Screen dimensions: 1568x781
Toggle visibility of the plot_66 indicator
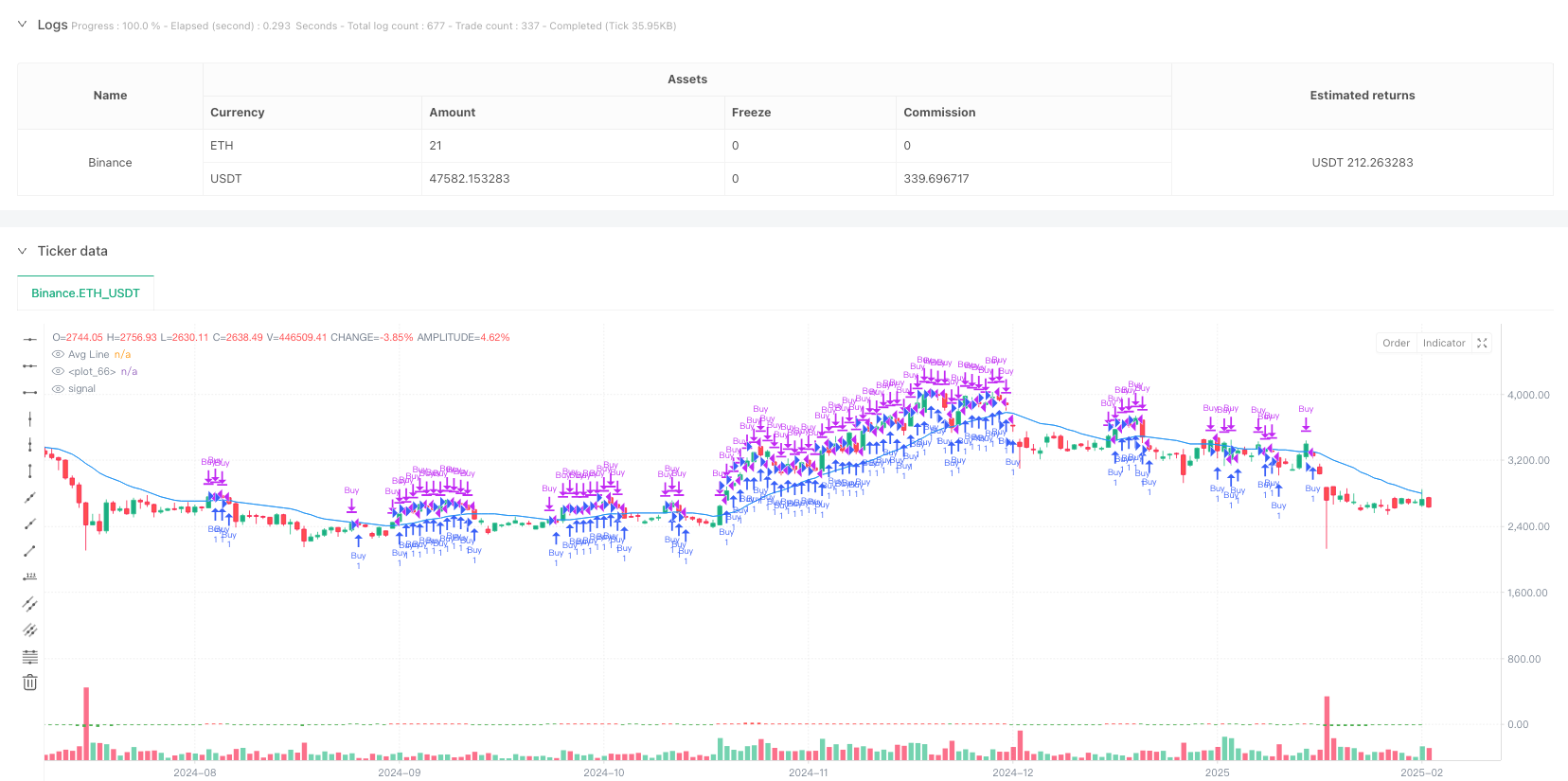tap(58, 372)
